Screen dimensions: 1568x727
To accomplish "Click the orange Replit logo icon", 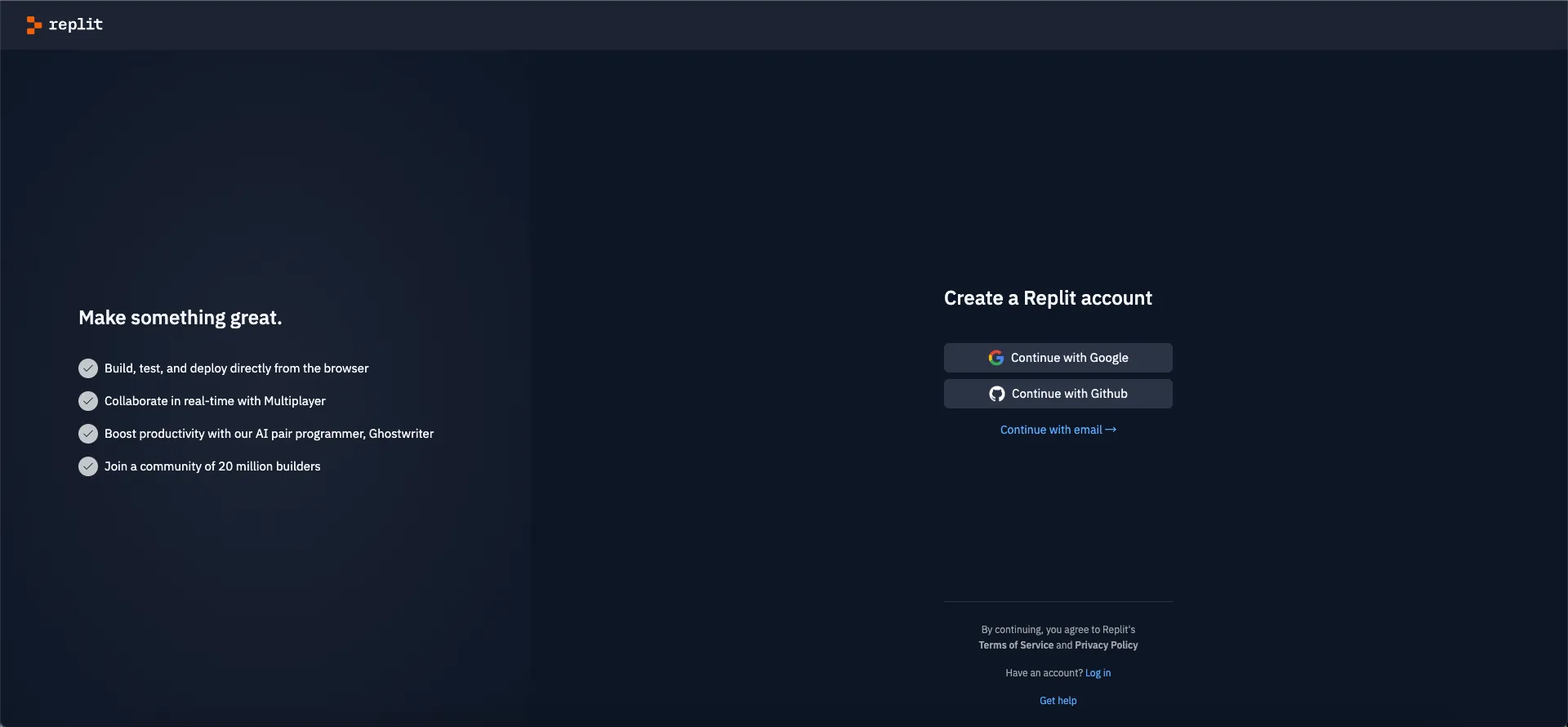I will click(x=33, y=25).
